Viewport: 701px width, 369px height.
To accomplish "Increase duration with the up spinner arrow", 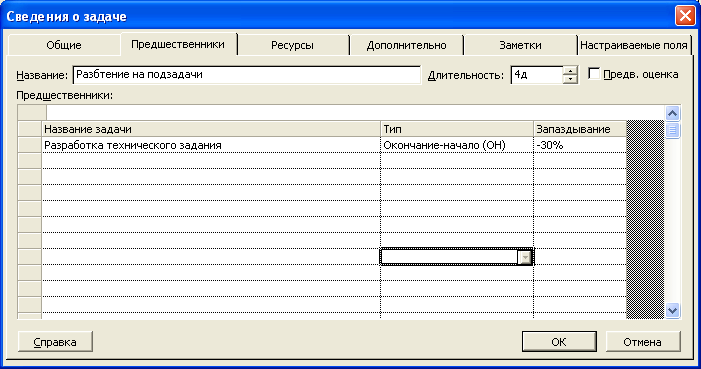I will 570,70.
